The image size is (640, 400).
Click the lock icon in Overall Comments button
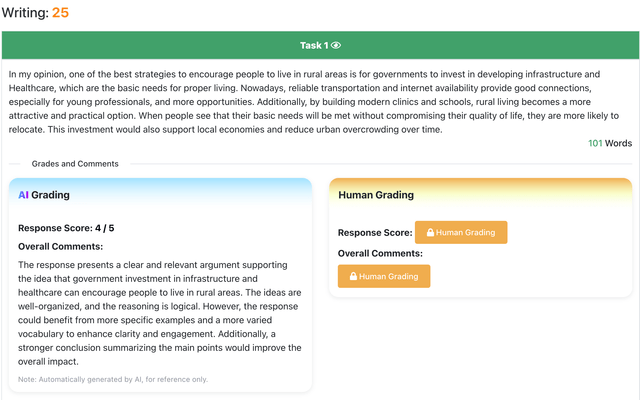pos(353,277)
